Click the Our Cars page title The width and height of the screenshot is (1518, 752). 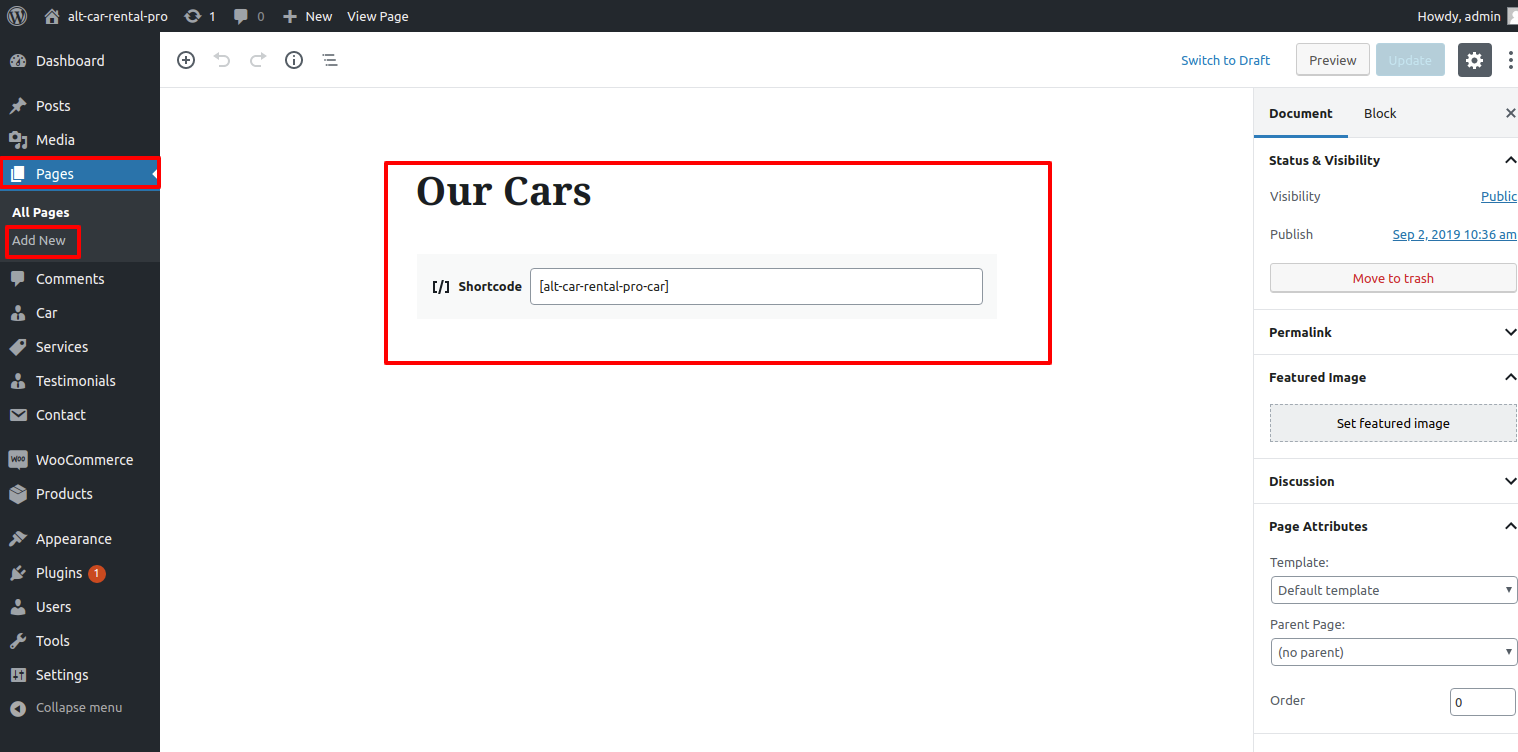pyautogui.click(x=503, y=191)
